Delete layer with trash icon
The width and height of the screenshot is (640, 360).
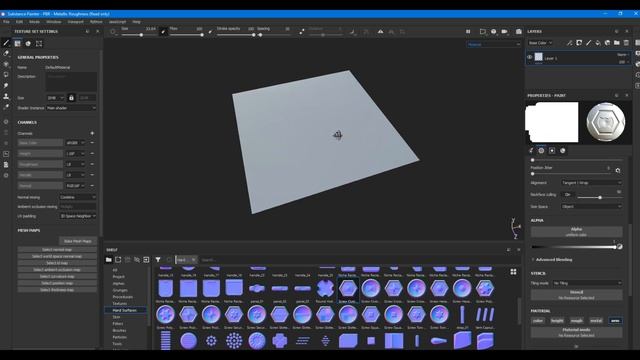(626, 43)
